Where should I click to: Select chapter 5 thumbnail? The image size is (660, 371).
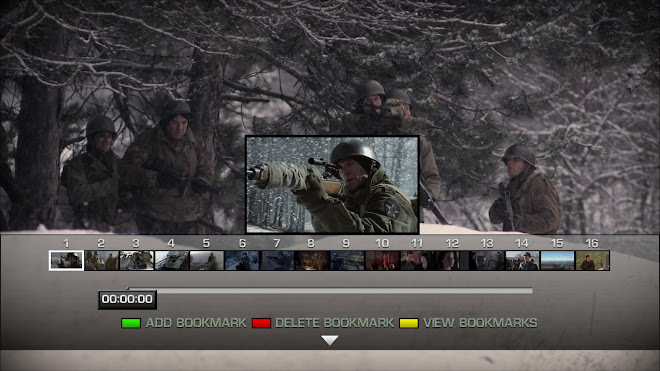[207, 260]
